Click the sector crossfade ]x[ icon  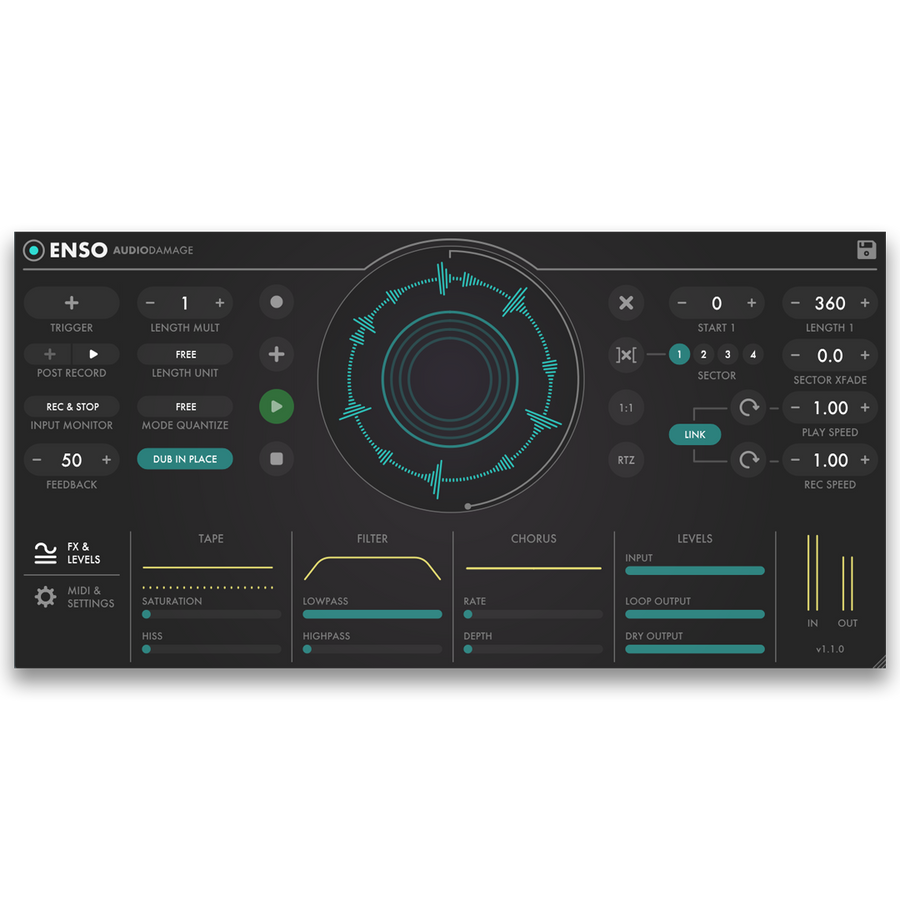pyautogui.click(x=626, y=355)
